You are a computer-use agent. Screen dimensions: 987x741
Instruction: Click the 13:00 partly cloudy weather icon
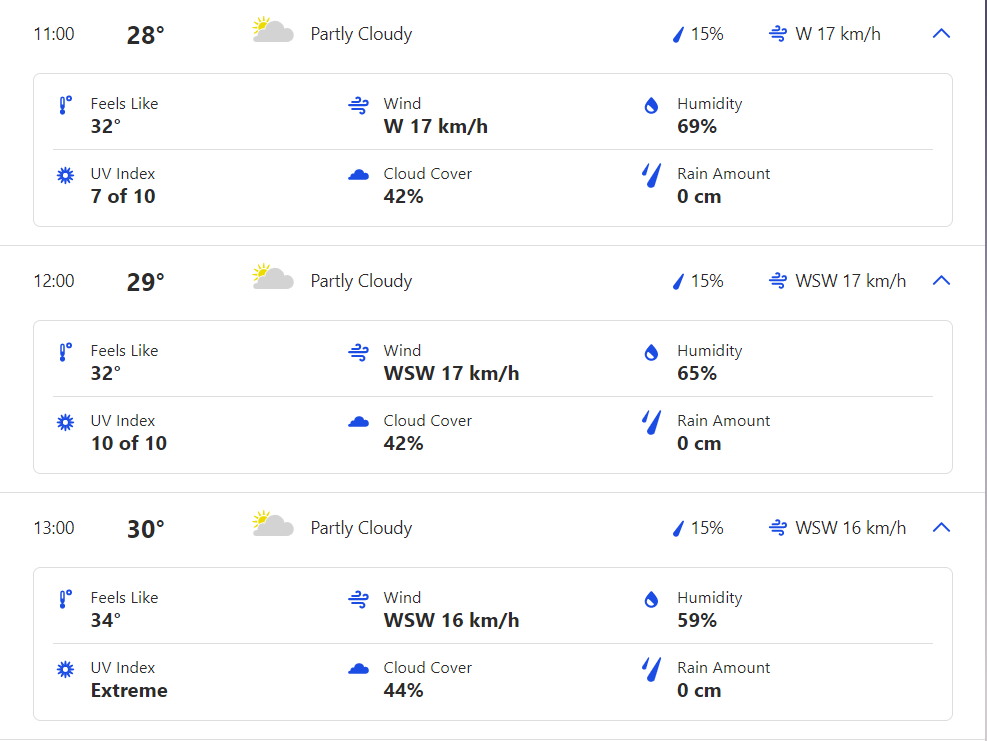click(x=273, y=525)
